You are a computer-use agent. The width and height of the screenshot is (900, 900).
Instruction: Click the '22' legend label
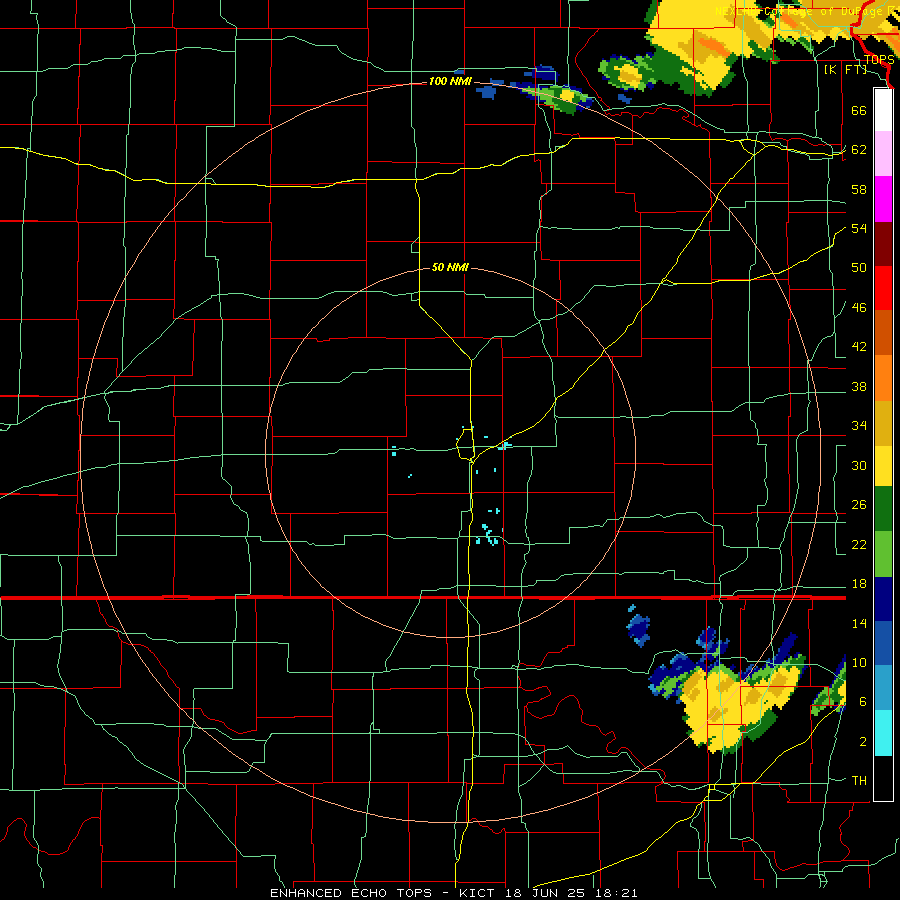click(859, 544)
